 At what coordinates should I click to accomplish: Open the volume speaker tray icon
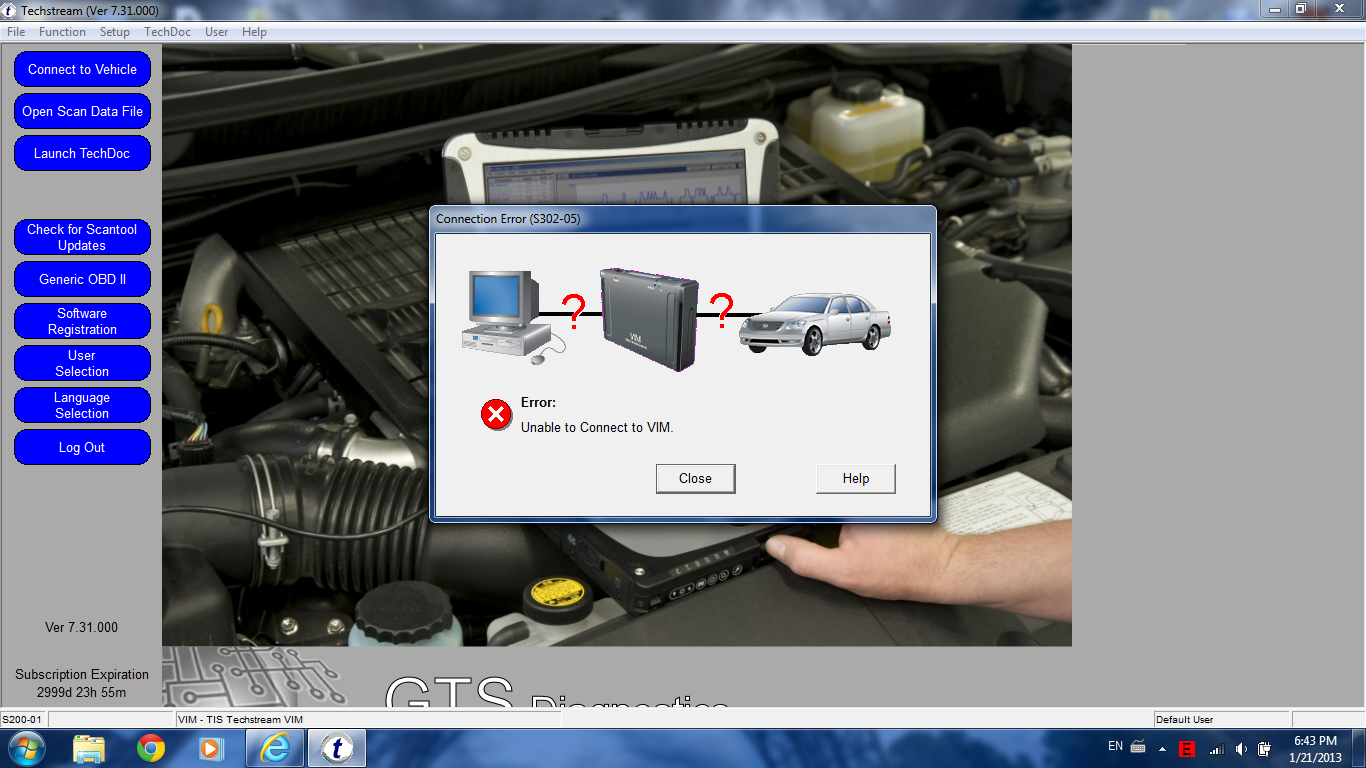click(1241, 749)
